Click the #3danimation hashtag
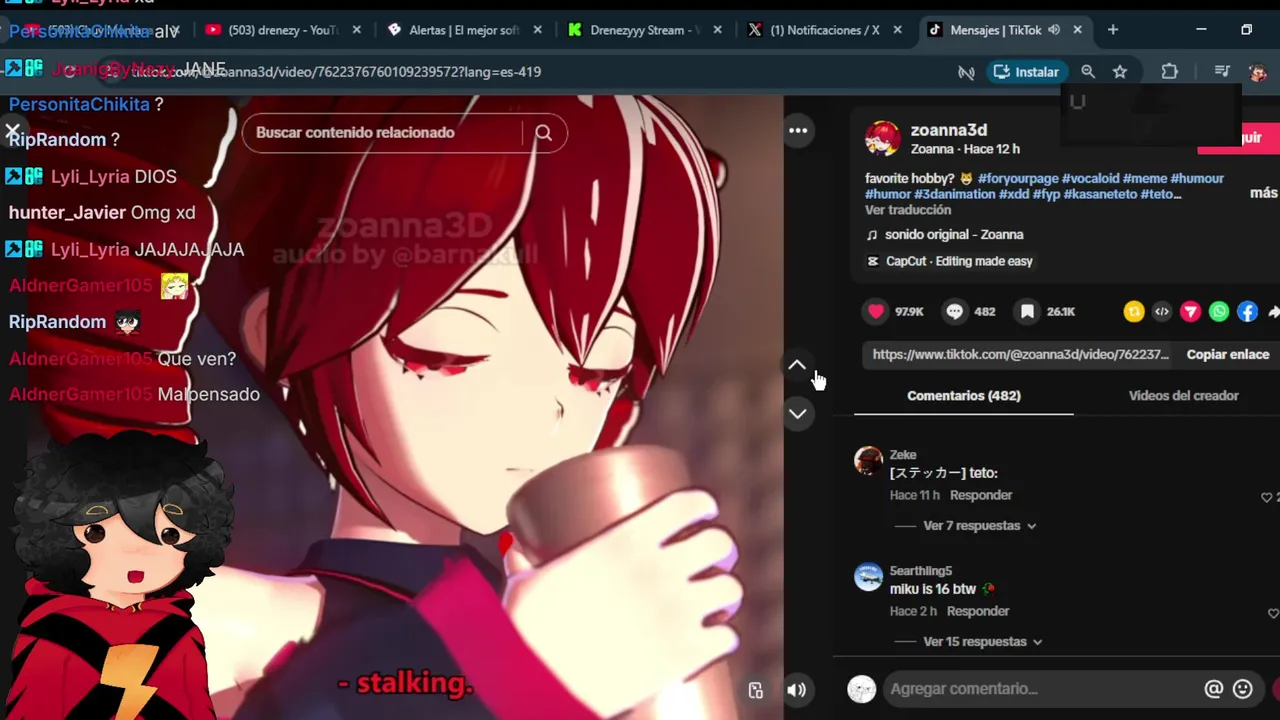 pyautogui.click(x=954, y=194)
